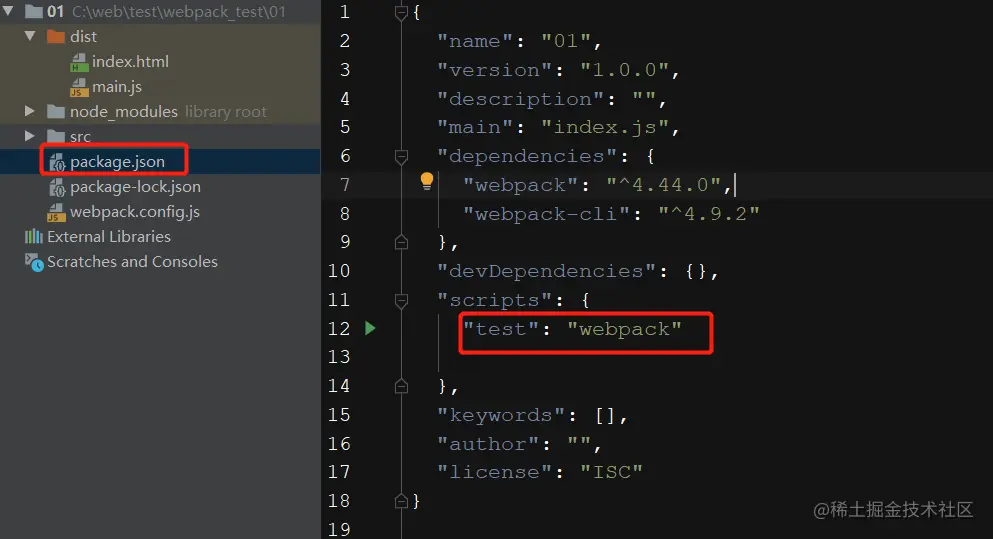Click the "description" key

pyautogui.click(x=520, y=99)
